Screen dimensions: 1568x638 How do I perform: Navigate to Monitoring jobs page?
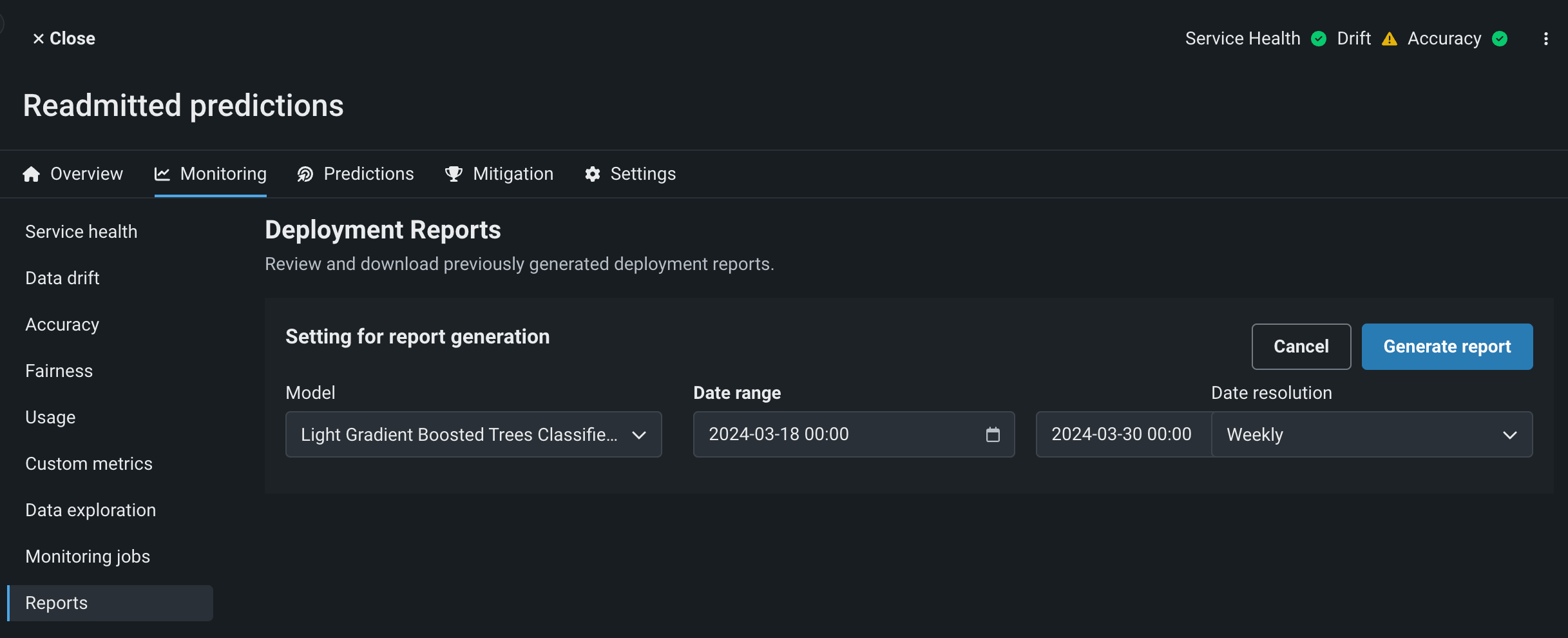pos(88,557)
